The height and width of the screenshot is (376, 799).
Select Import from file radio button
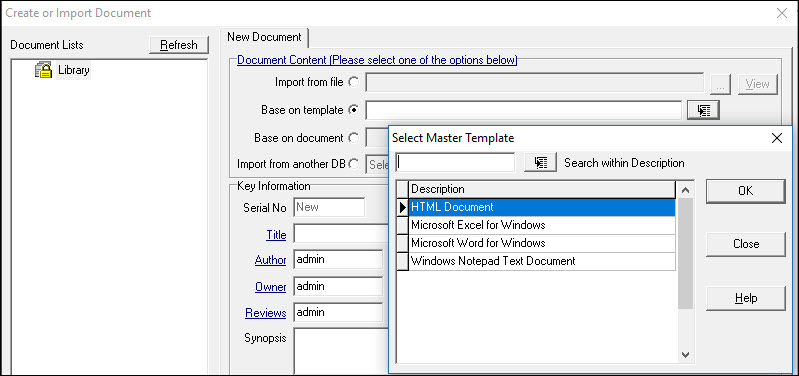point(353,82)
